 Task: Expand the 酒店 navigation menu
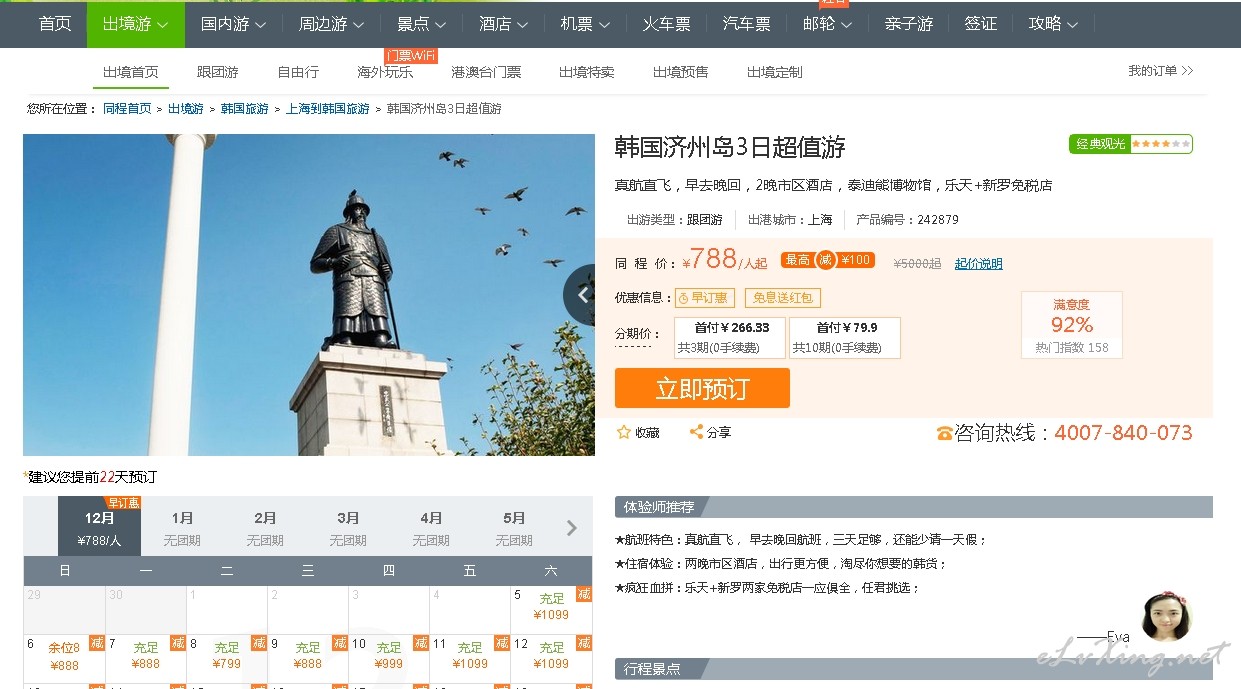click(x=503, y=24)
